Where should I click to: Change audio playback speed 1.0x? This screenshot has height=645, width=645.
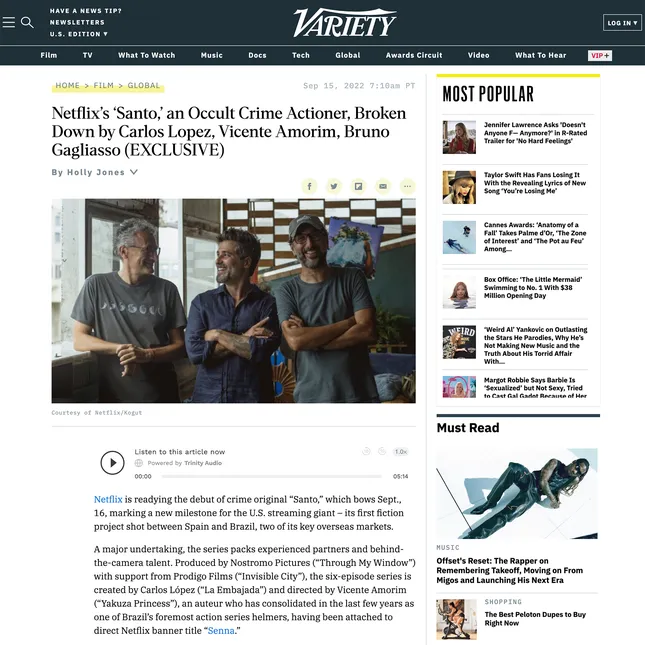click(401, 452)
